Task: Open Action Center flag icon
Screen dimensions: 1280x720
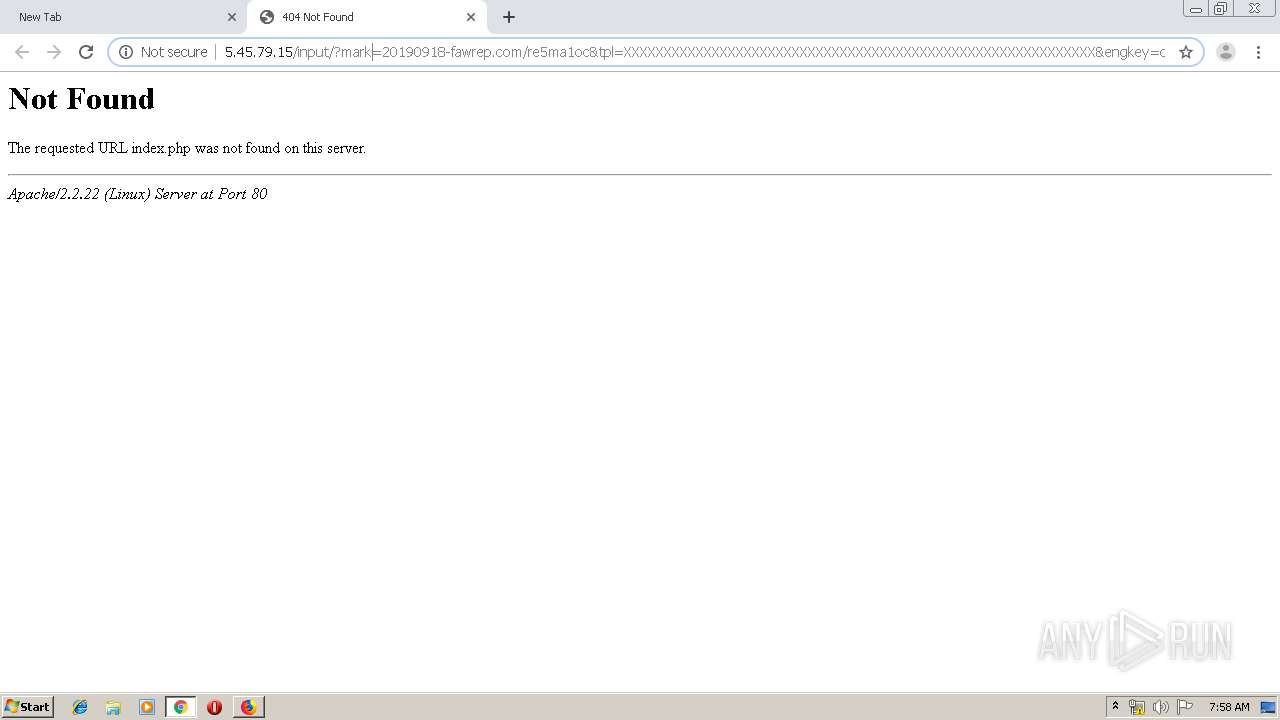Action: tap(1185, 707)
